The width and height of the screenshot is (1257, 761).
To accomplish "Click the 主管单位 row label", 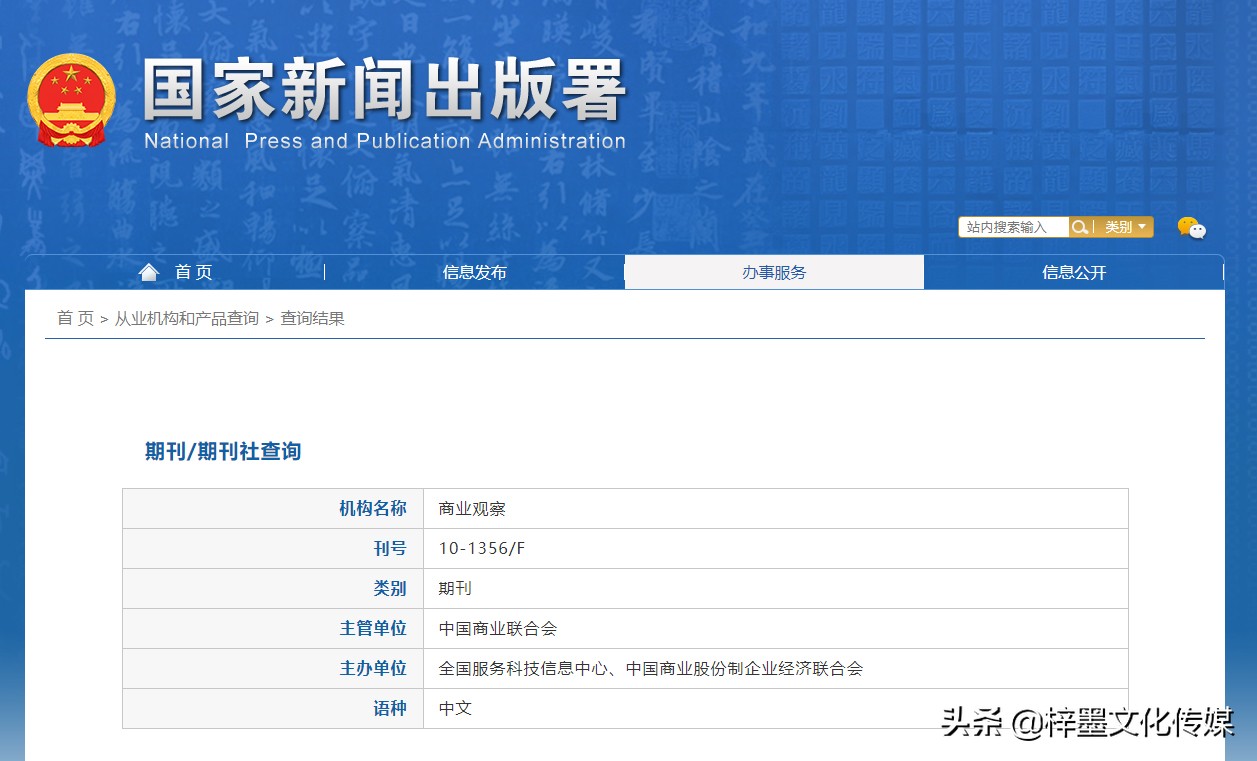I will tap(374, 628).
